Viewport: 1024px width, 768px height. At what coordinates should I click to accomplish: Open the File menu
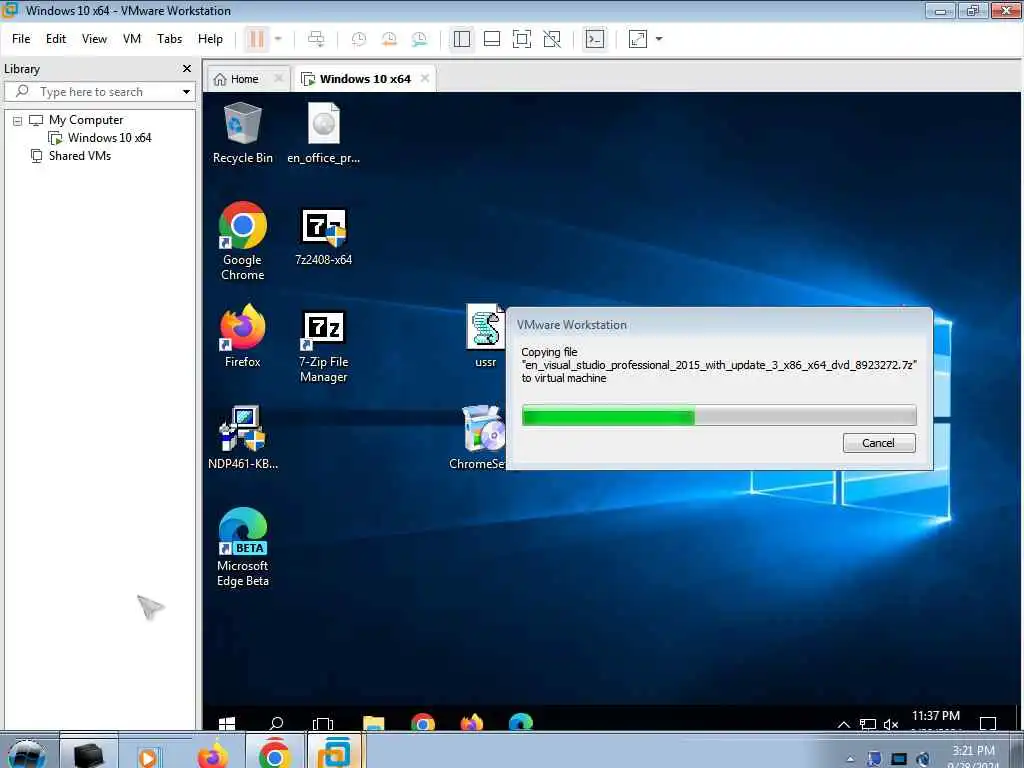(21, 39)
